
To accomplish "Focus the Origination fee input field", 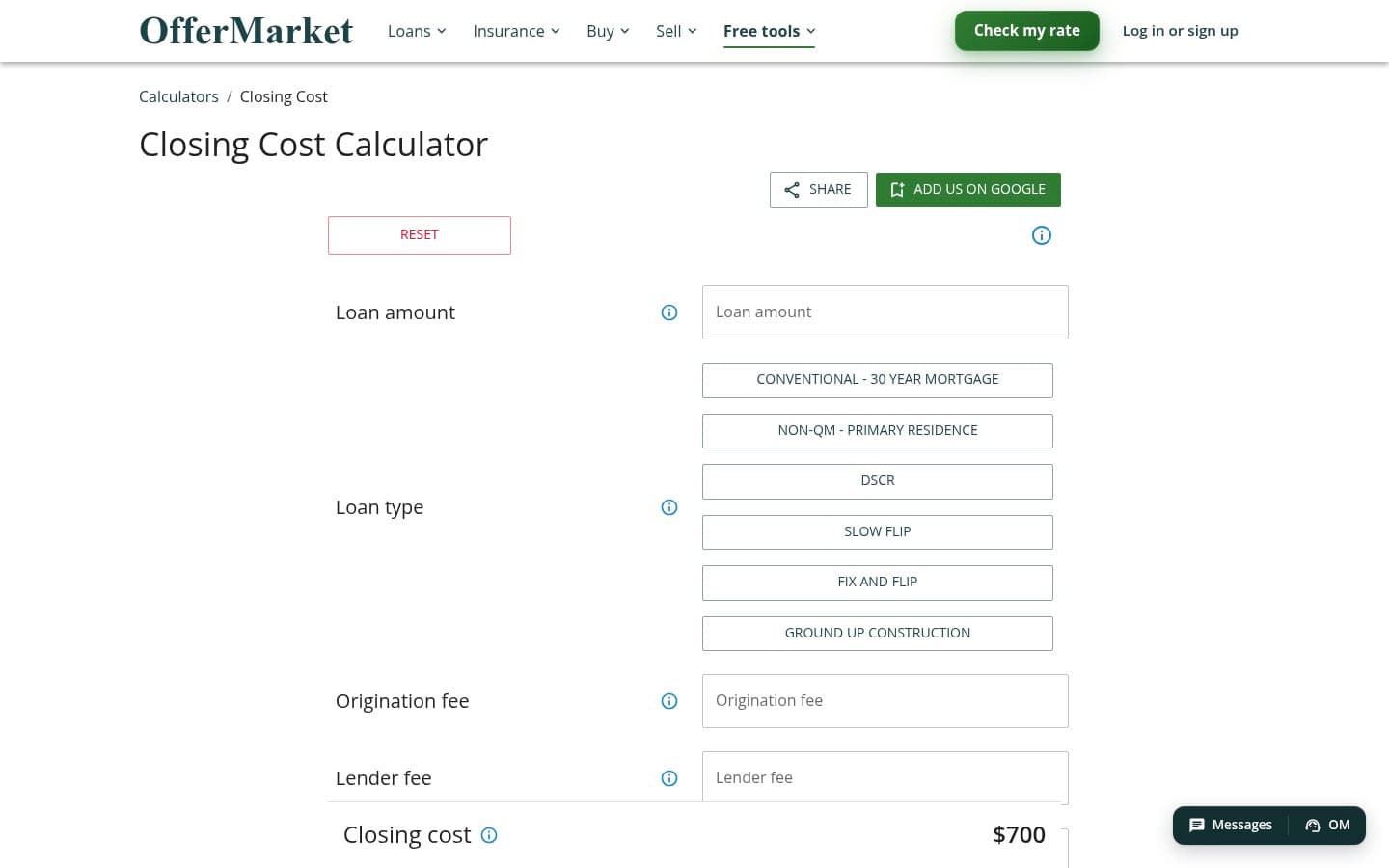I will 885,701.
